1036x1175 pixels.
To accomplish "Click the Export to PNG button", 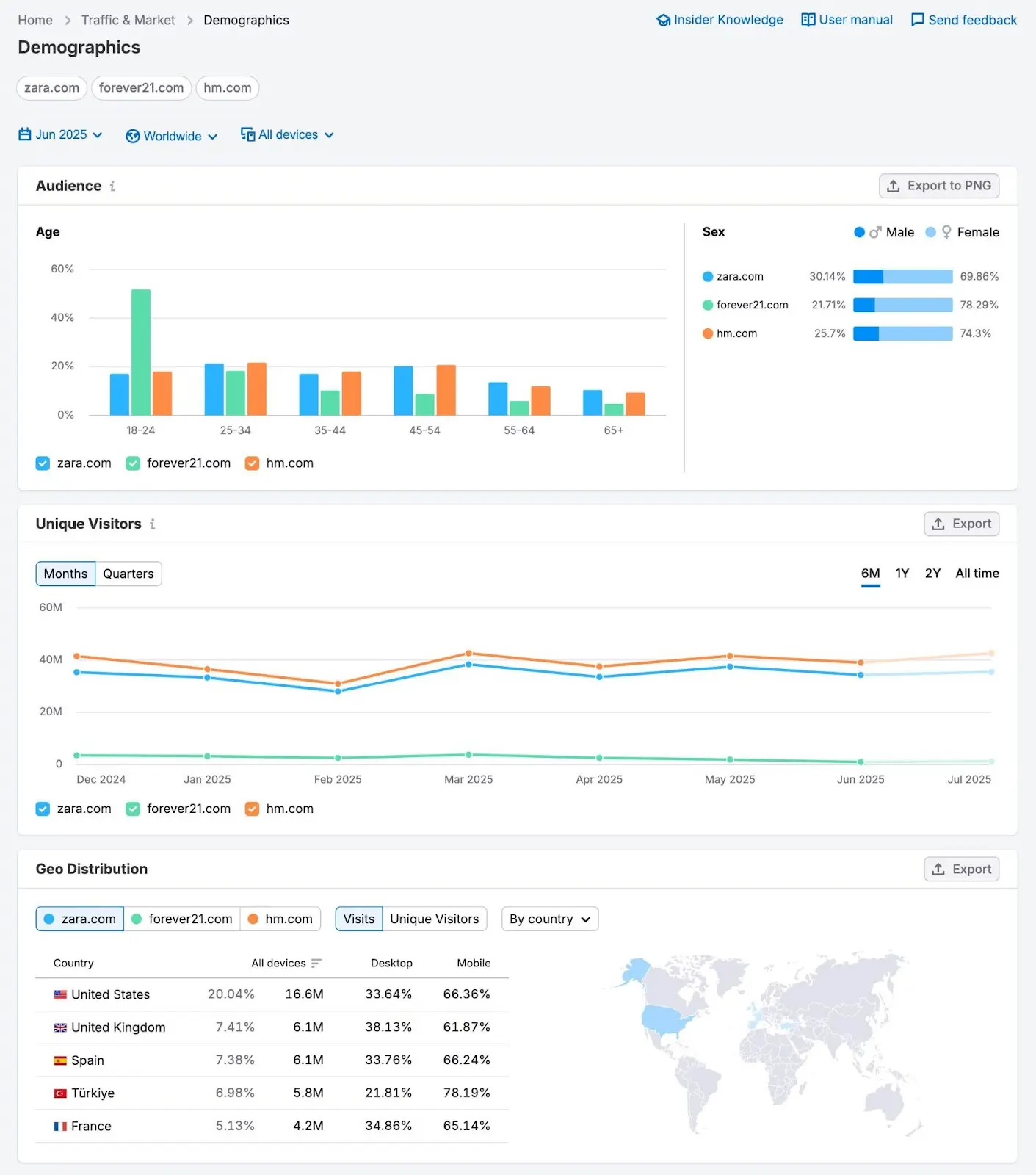I will click(938, 187).
